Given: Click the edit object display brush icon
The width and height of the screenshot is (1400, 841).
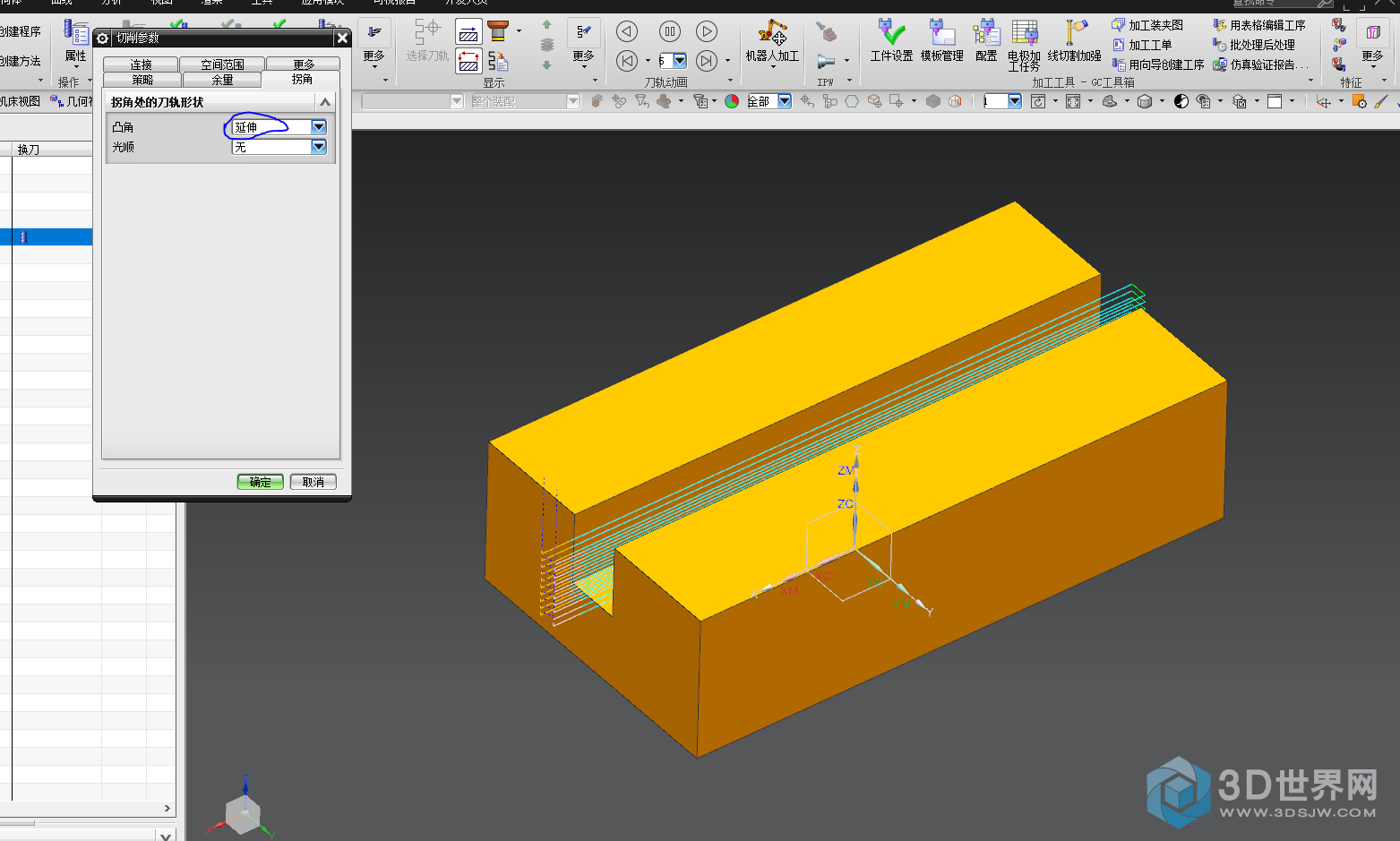Looking at the screenshot, I should click(x=1381, y=101).
